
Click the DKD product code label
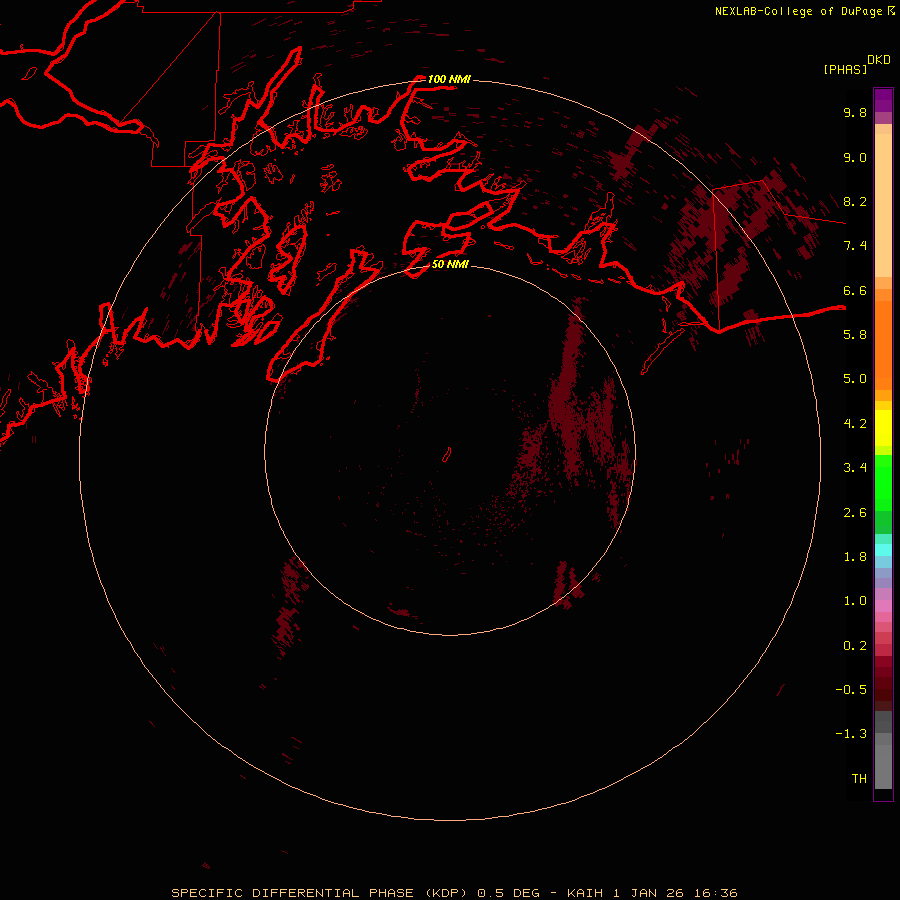point(879,60)
